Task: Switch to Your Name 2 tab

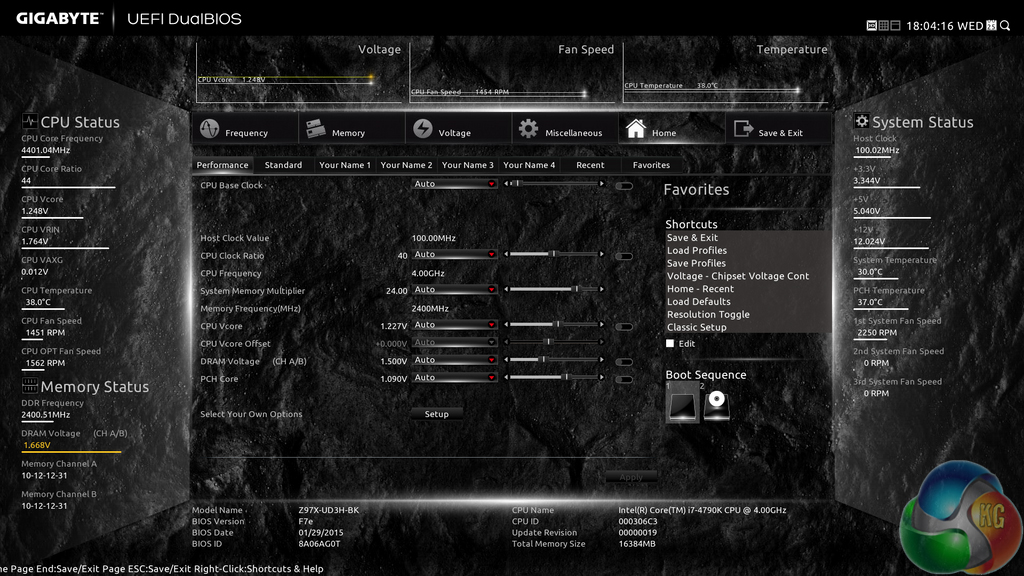Action: pos(406,165)
